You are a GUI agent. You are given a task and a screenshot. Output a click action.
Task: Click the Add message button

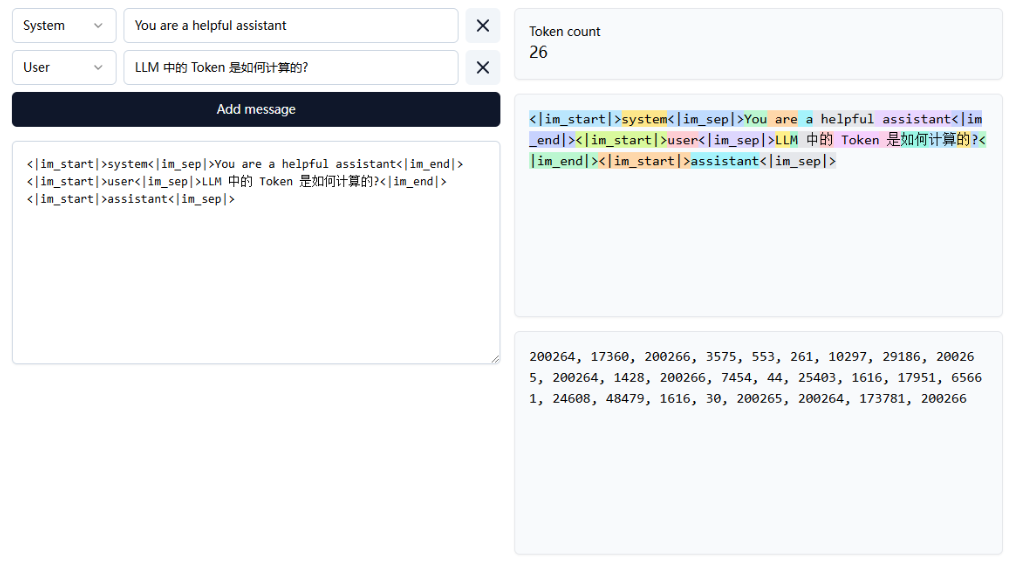click(x=256, y=109)
